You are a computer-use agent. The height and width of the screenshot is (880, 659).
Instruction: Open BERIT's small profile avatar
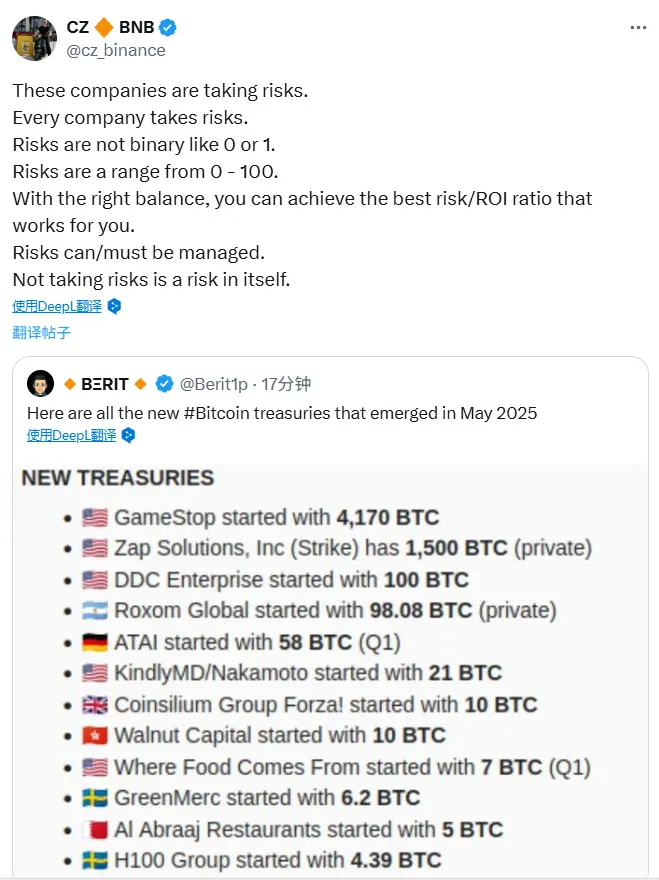click(x=40, y=383)
